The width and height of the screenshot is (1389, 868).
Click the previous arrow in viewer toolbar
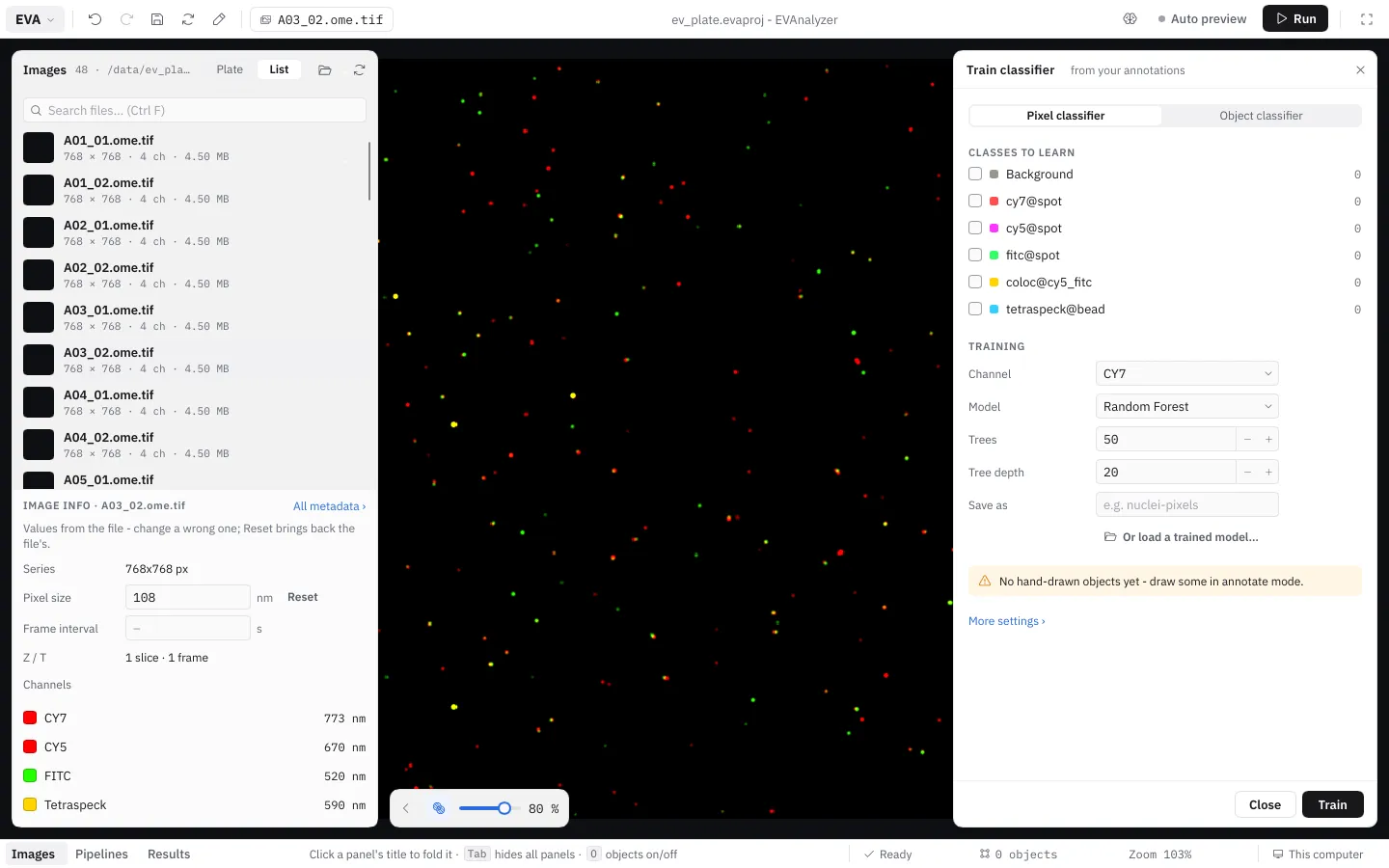[x=406, y=809]
